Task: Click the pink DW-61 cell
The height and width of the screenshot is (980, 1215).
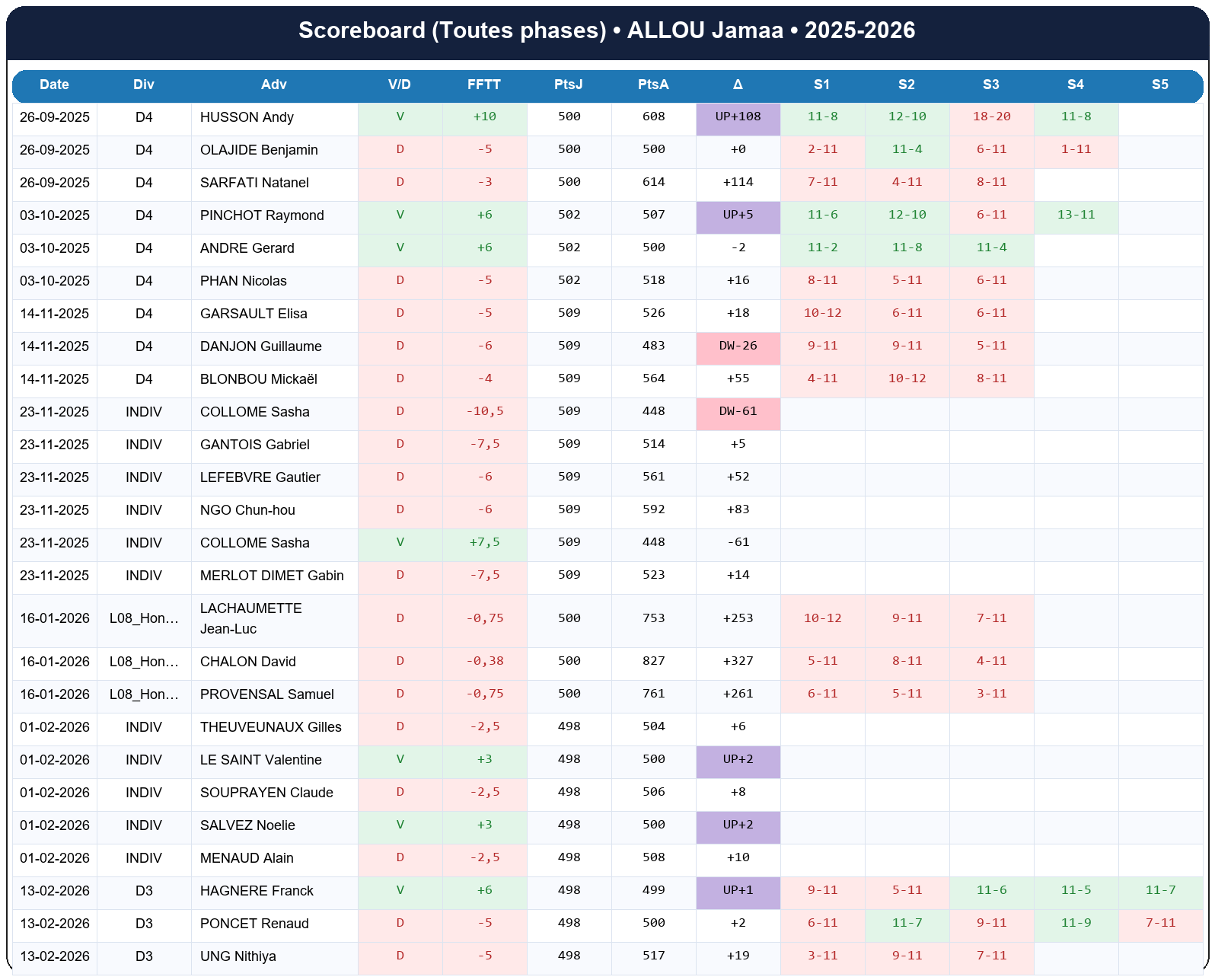Action: click(x=738, y=412)
